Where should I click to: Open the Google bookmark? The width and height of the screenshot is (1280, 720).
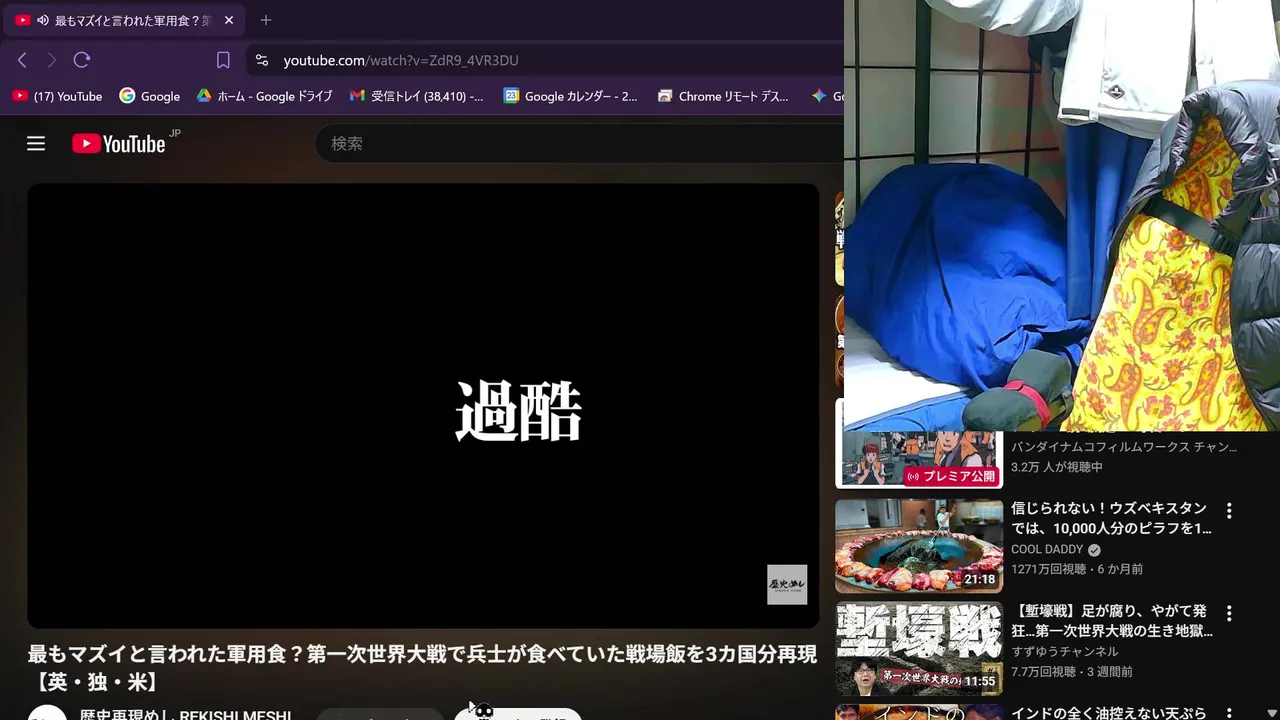tap(150, 96)
